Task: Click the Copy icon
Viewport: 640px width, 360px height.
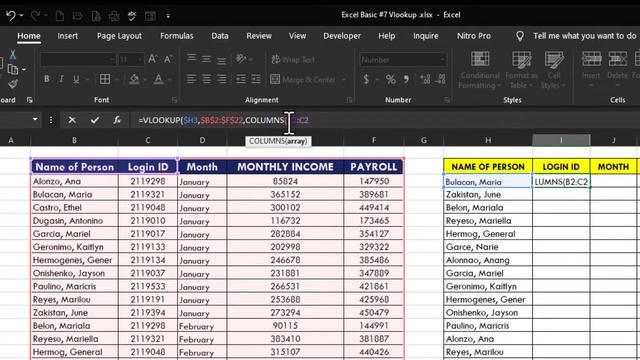Action: click(x=13, y=69)
